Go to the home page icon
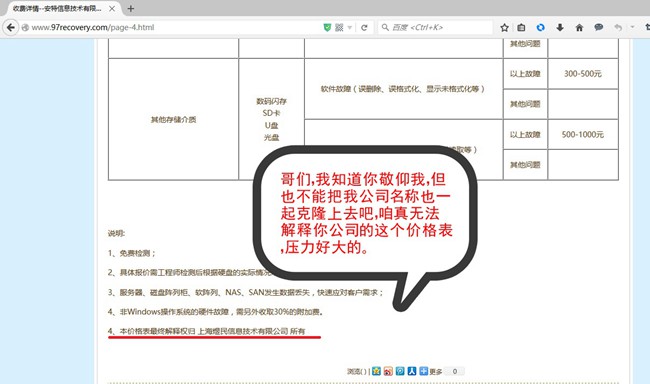 pyautogui.click(x=579, y=27)
